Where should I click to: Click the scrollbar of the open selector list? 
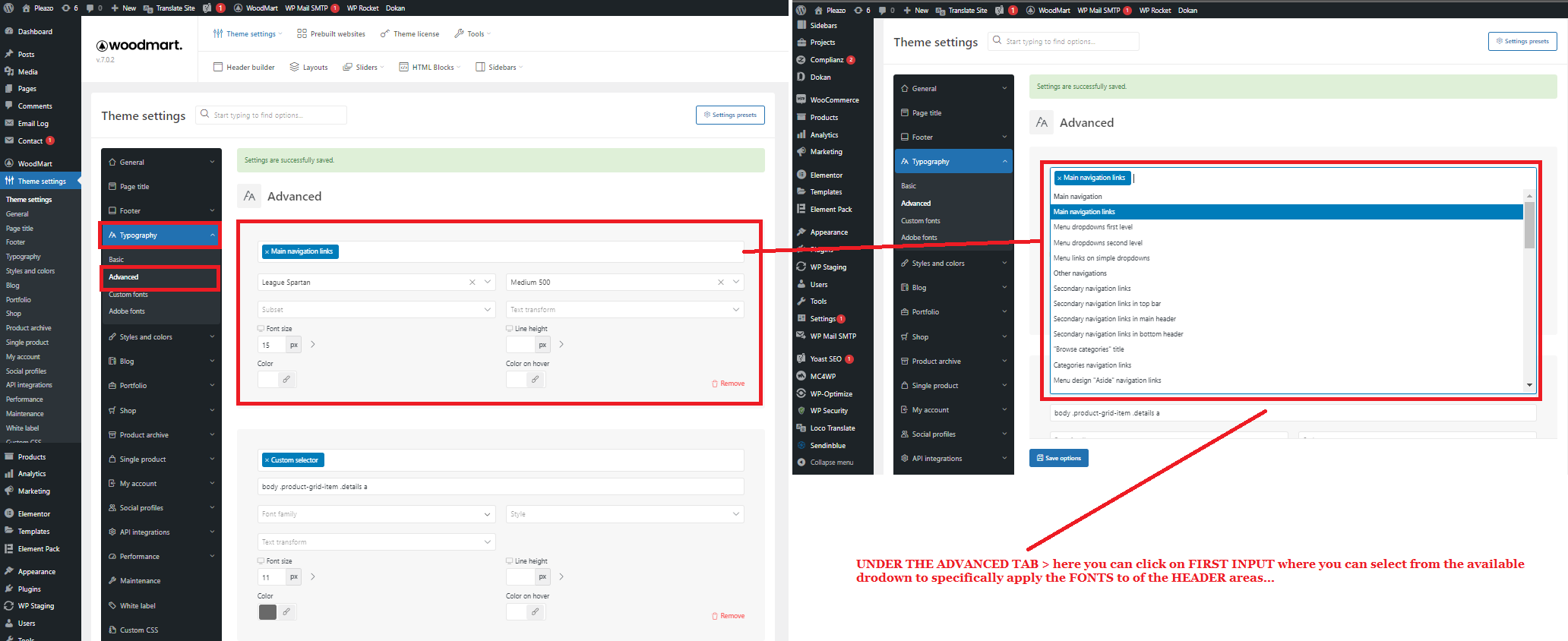pyautogui.click(x=1529, y=225)
